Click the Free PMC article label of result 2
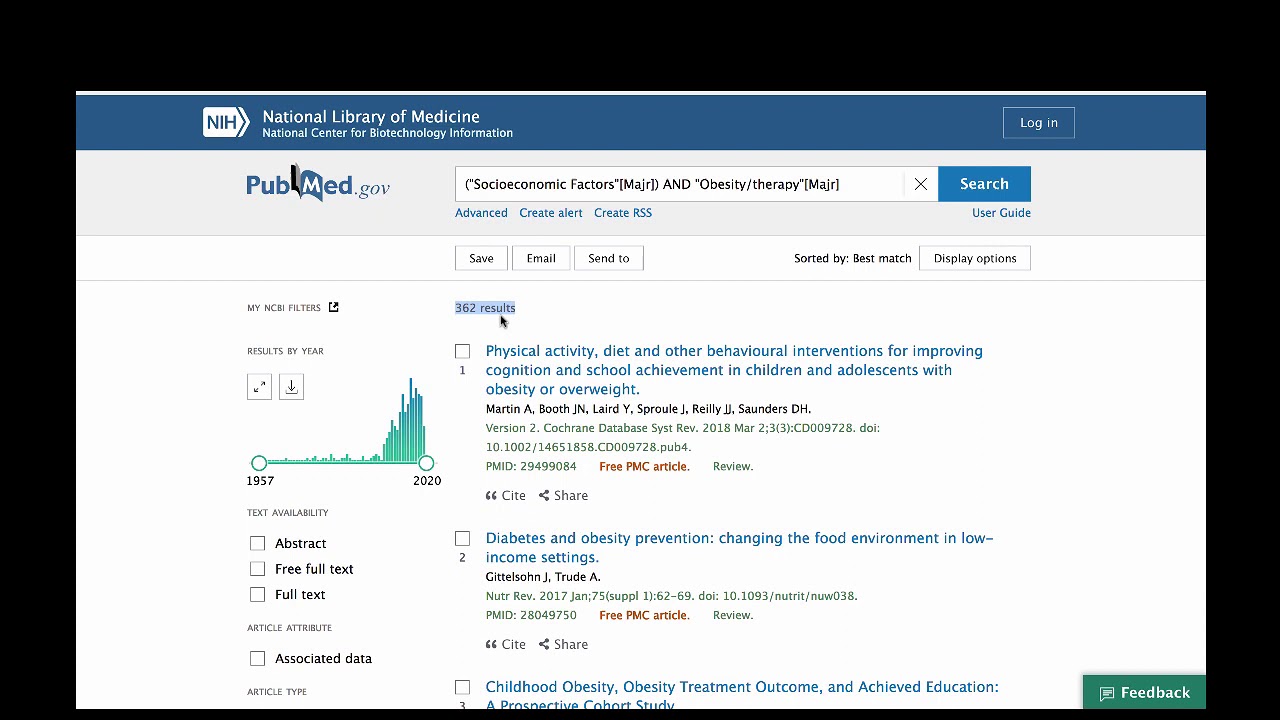The width and height of the screenshot is (1280, 720). (644, 615)
